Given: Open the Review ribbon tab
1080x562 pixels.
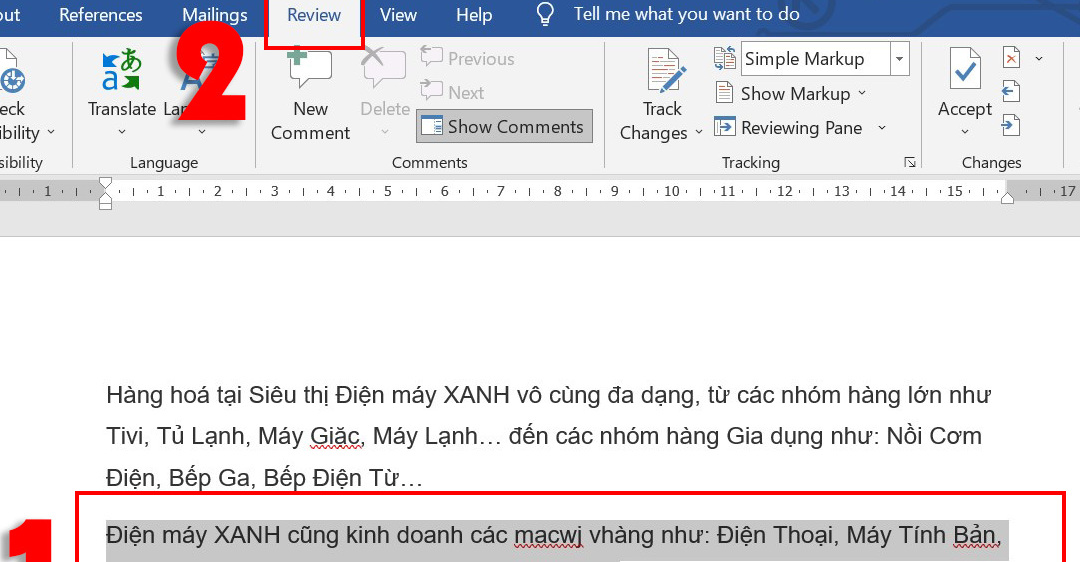Looking at the screenshot, I should (314, 15).
